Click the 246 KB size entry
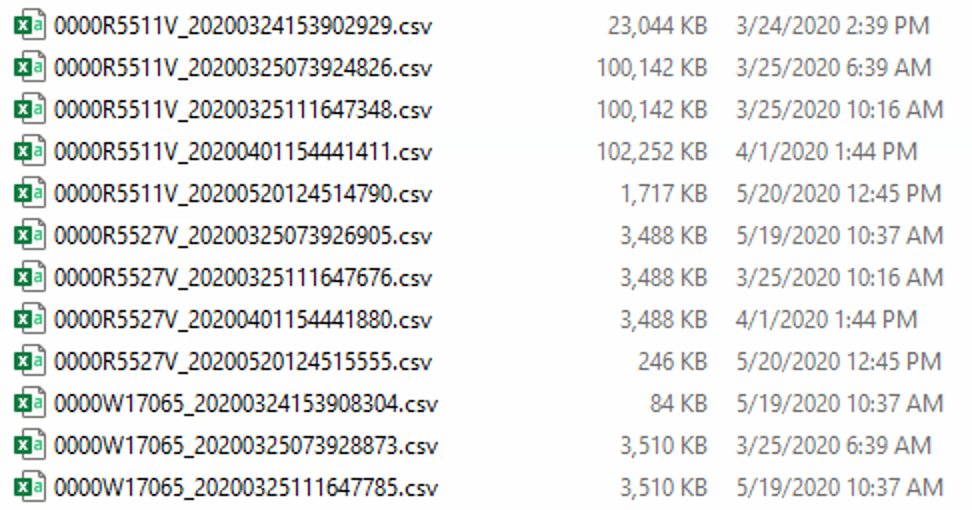The width and height of the screenshot is (972, 510). 673,361
